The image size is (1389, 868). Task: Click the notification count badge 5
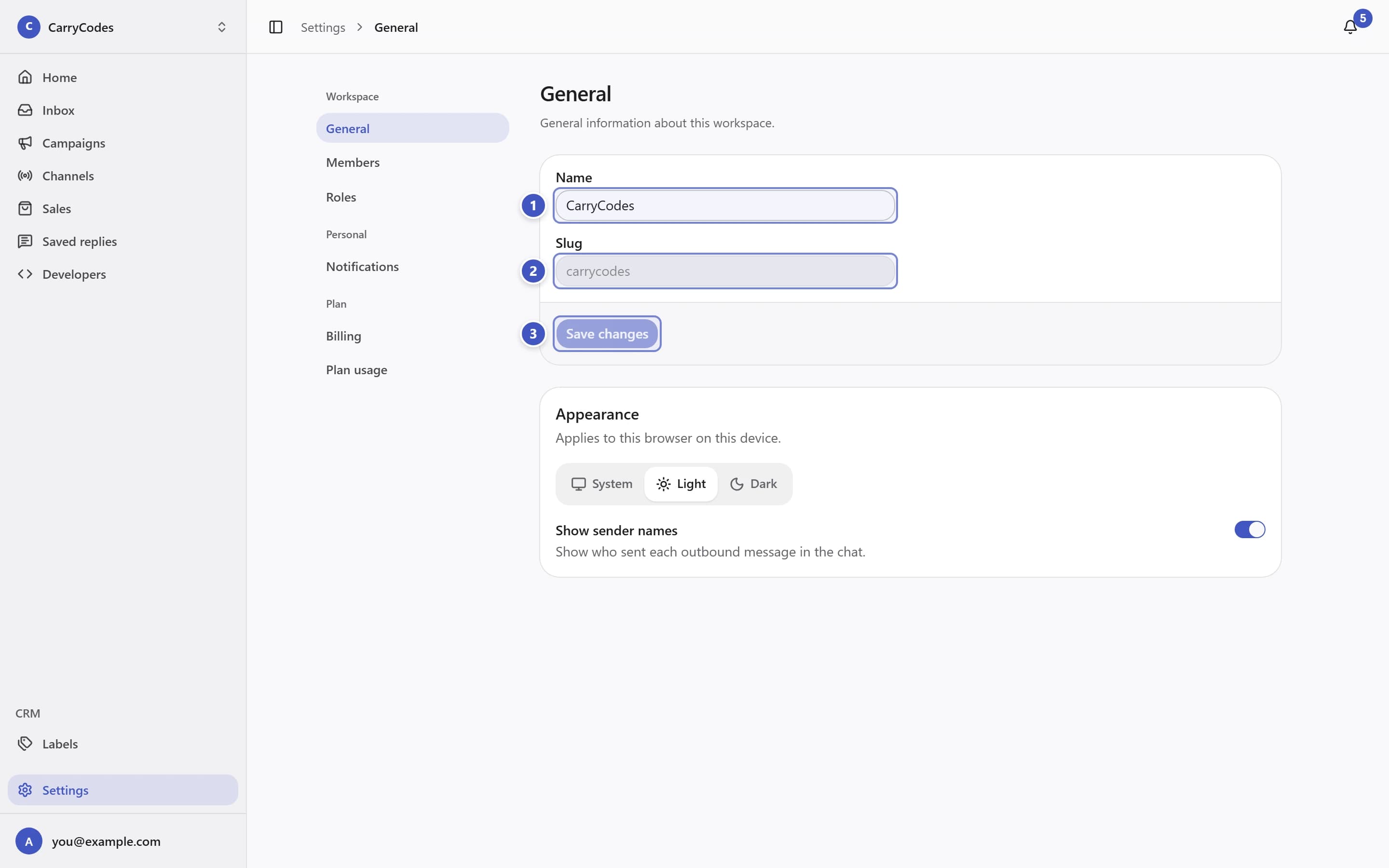(1362, 18)
